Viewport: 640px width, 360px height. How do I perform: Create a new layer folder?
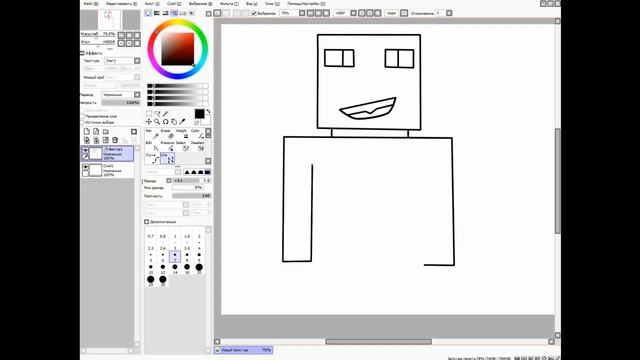point(106,132)
